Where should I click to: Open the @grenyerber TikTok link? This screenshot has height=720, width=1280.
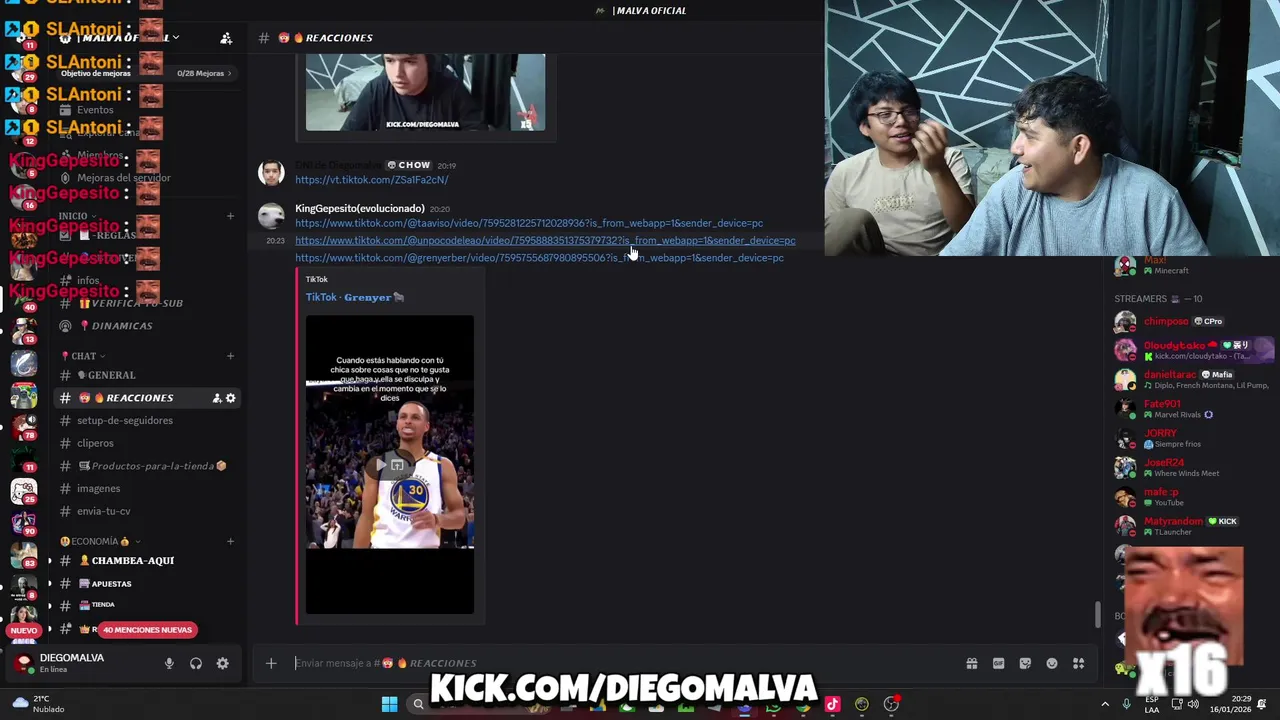539,258
